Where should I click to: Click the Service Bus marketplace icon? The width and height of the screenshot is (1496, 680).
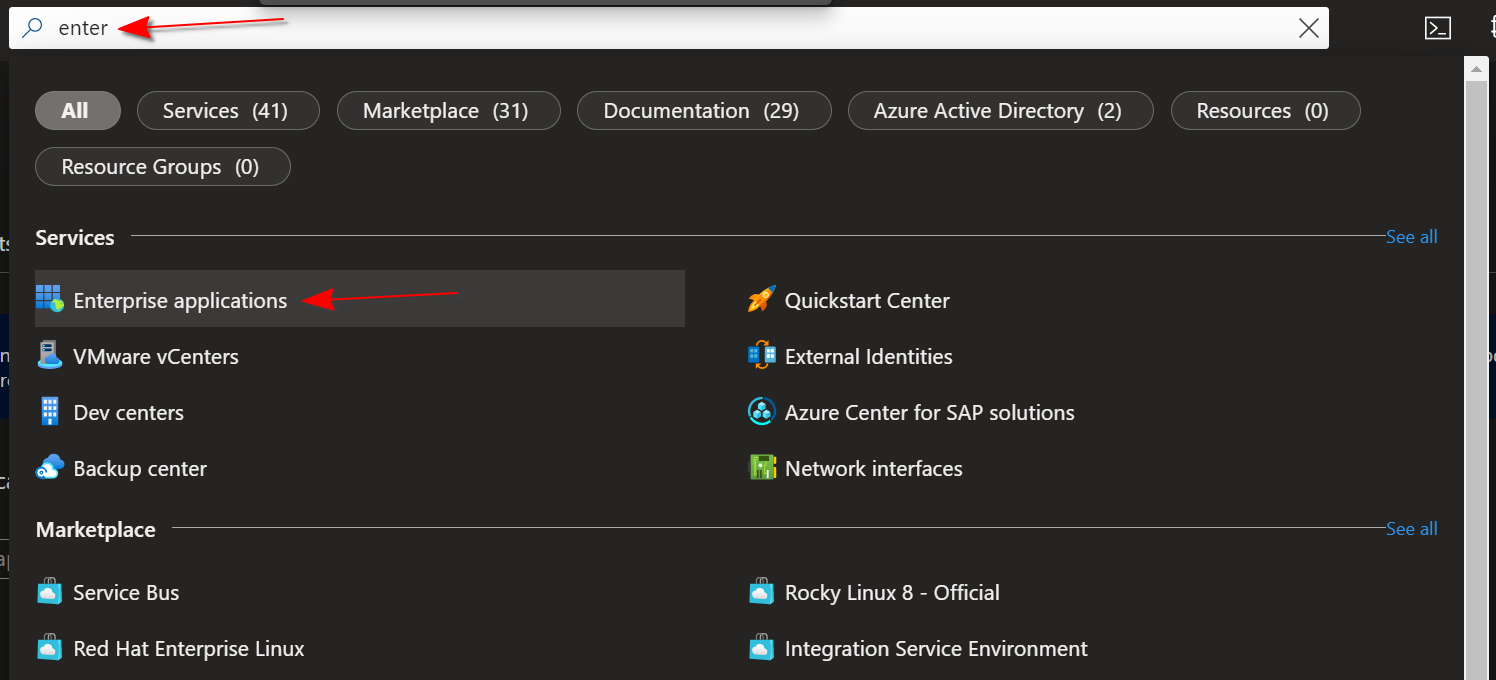point(49,591)
